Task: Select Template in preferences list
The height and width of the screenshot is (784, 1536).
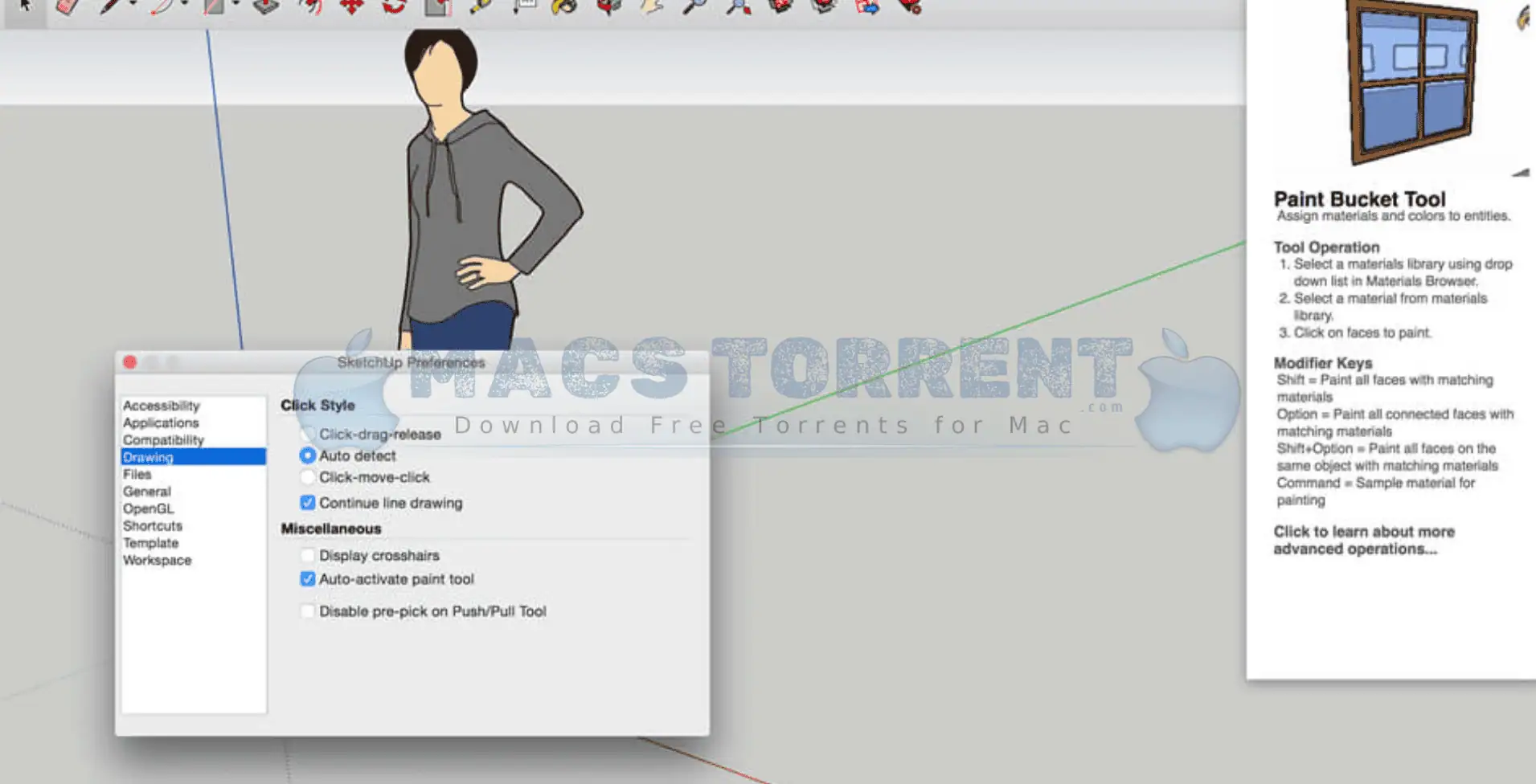Action: pyautogui.click(x=193, y=543)
